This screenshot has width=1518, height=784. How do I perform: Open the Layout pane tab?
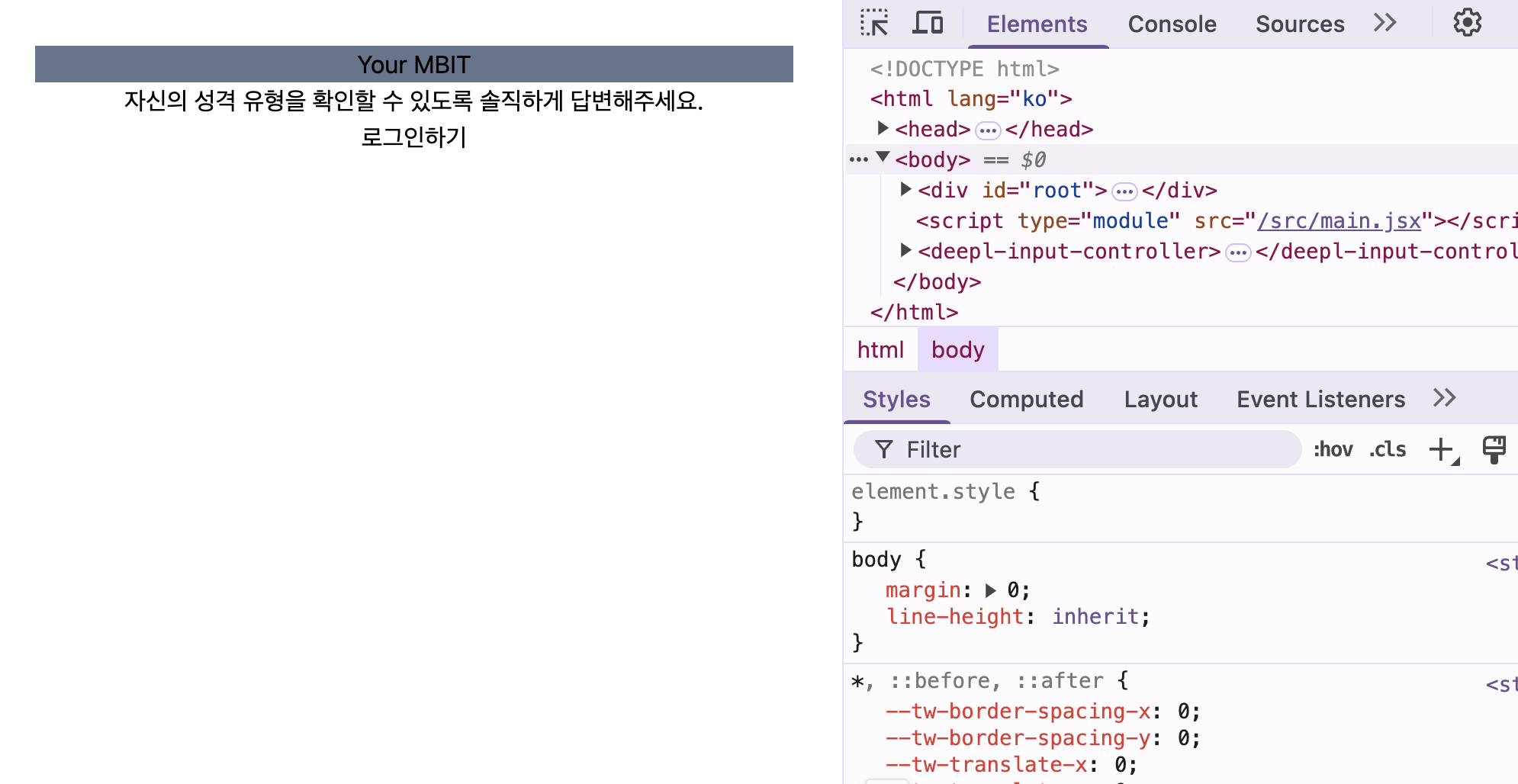1160,400
